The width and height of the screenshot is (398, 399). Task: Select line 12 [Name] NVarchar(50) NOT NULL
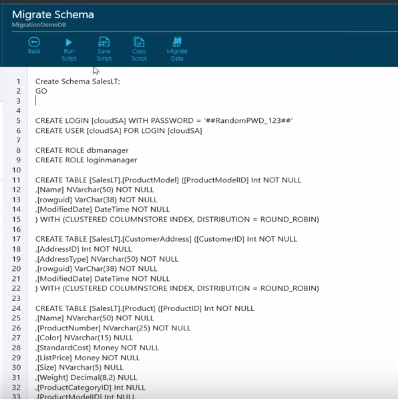pos(95,190)
